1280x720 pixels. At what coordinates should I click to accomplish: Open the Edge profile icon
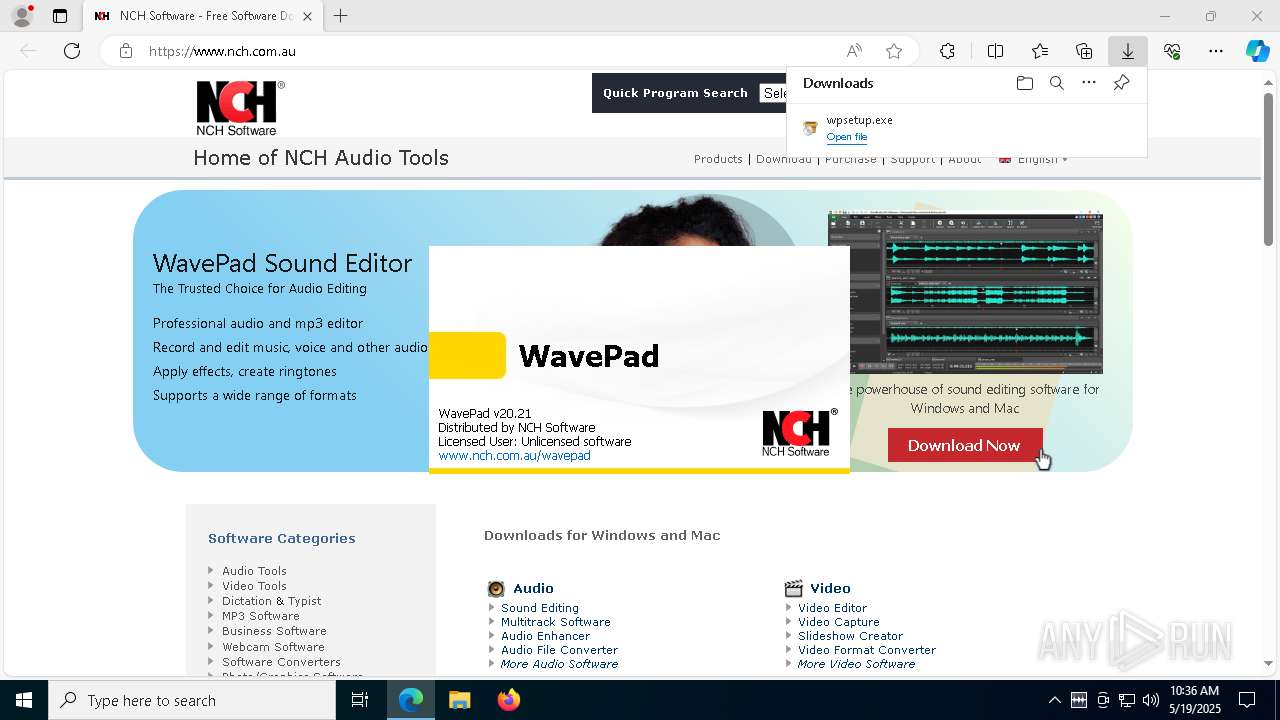tap(22, 16)
